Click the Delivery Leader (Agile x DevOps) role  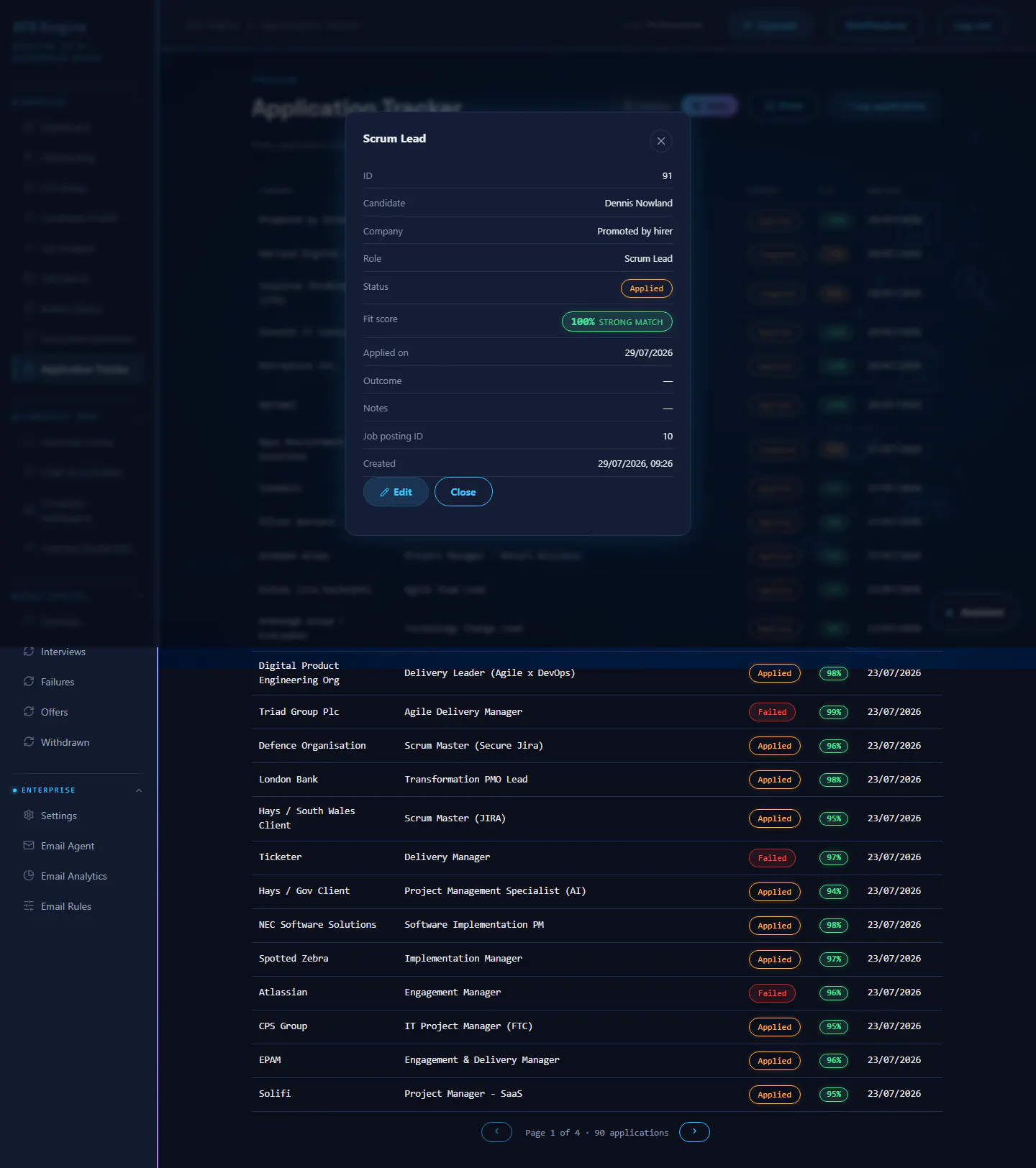490,673
